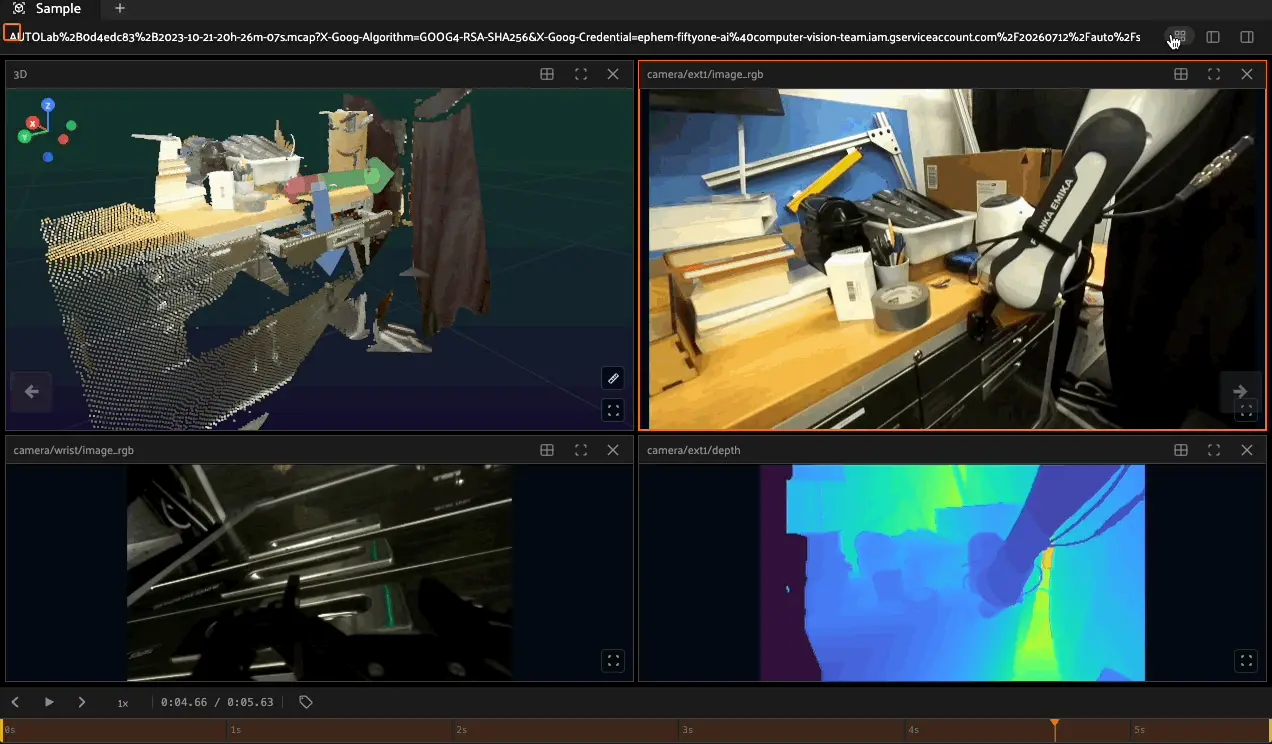
Task: Go to the next sample with right arrow
Action: pos(1240,392)
